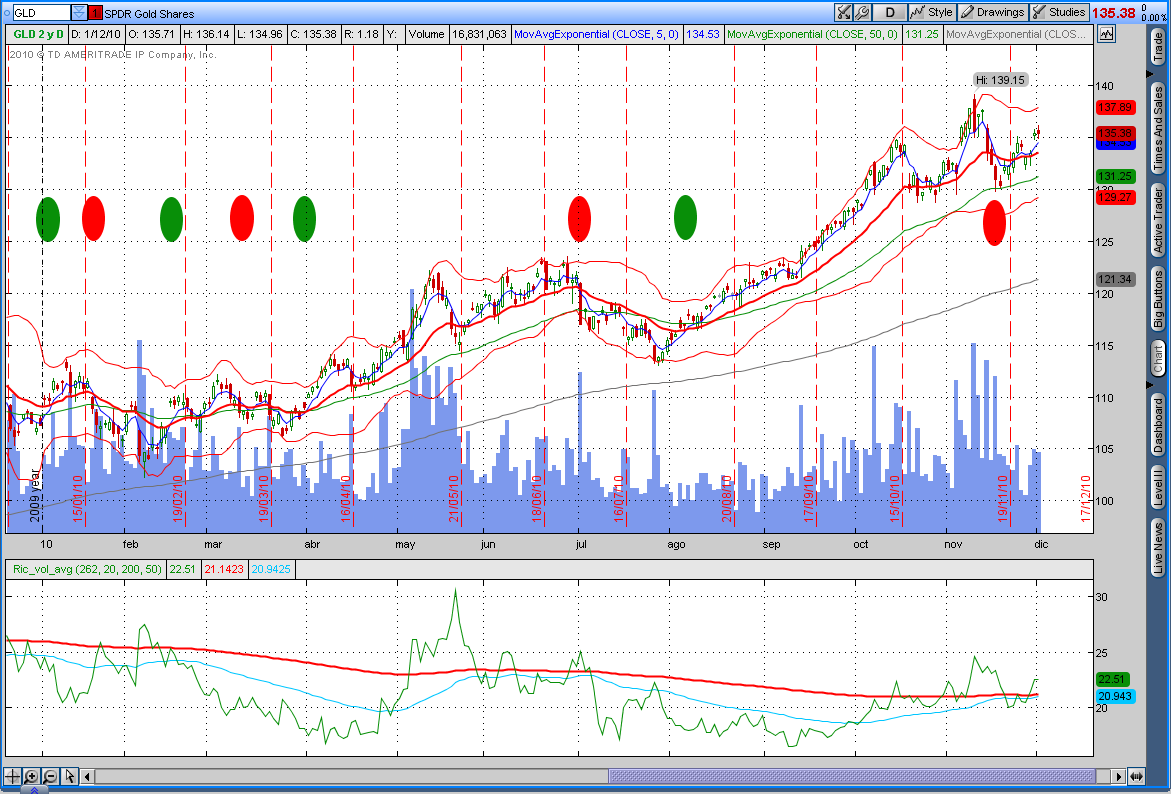This screenshot has width=1171, height=794.
Task: Click the zoom out magnifier icon
Action: pyautogui.click(x=50, y=776)
